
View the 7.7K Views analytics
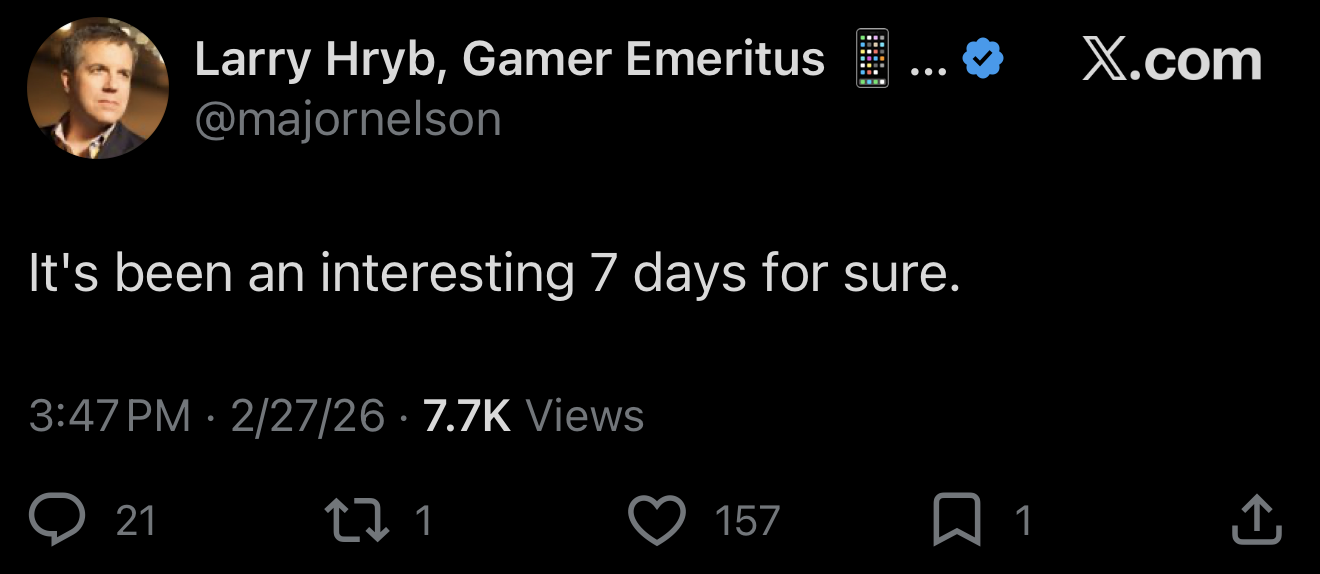534,416
